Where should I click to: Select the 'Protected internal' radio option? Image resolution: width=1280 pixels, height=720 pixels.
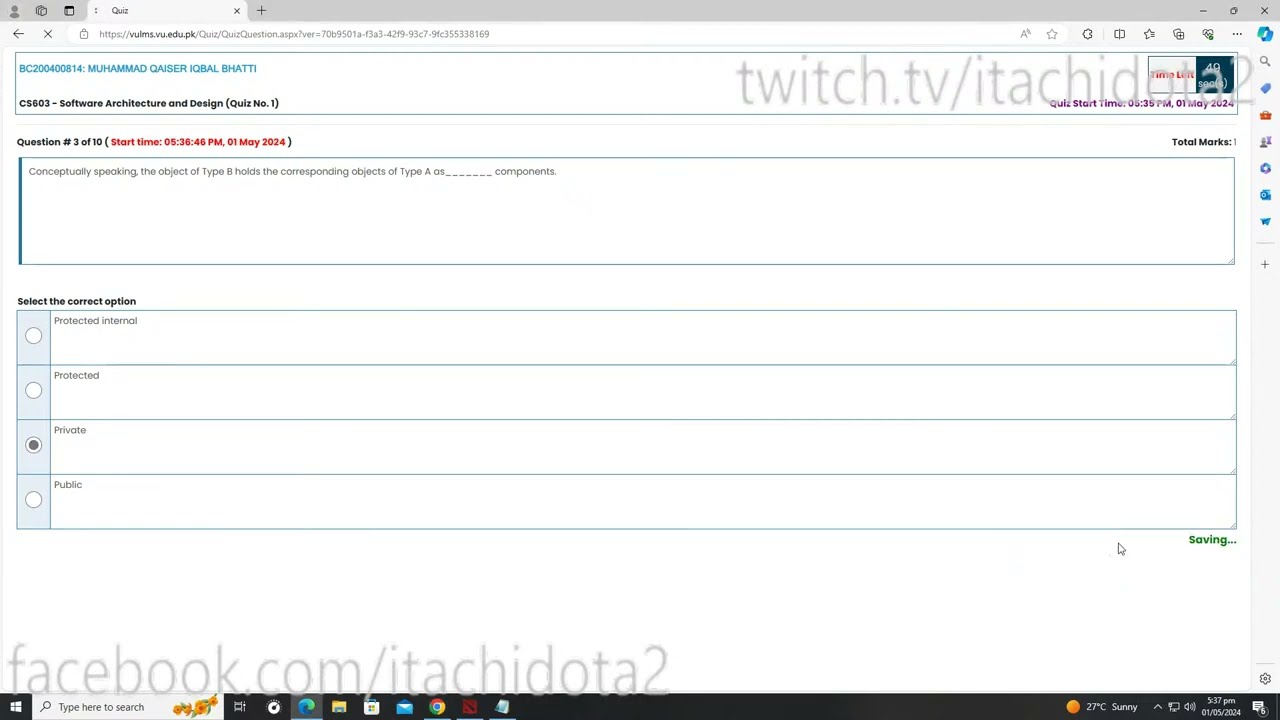[34, 336]
